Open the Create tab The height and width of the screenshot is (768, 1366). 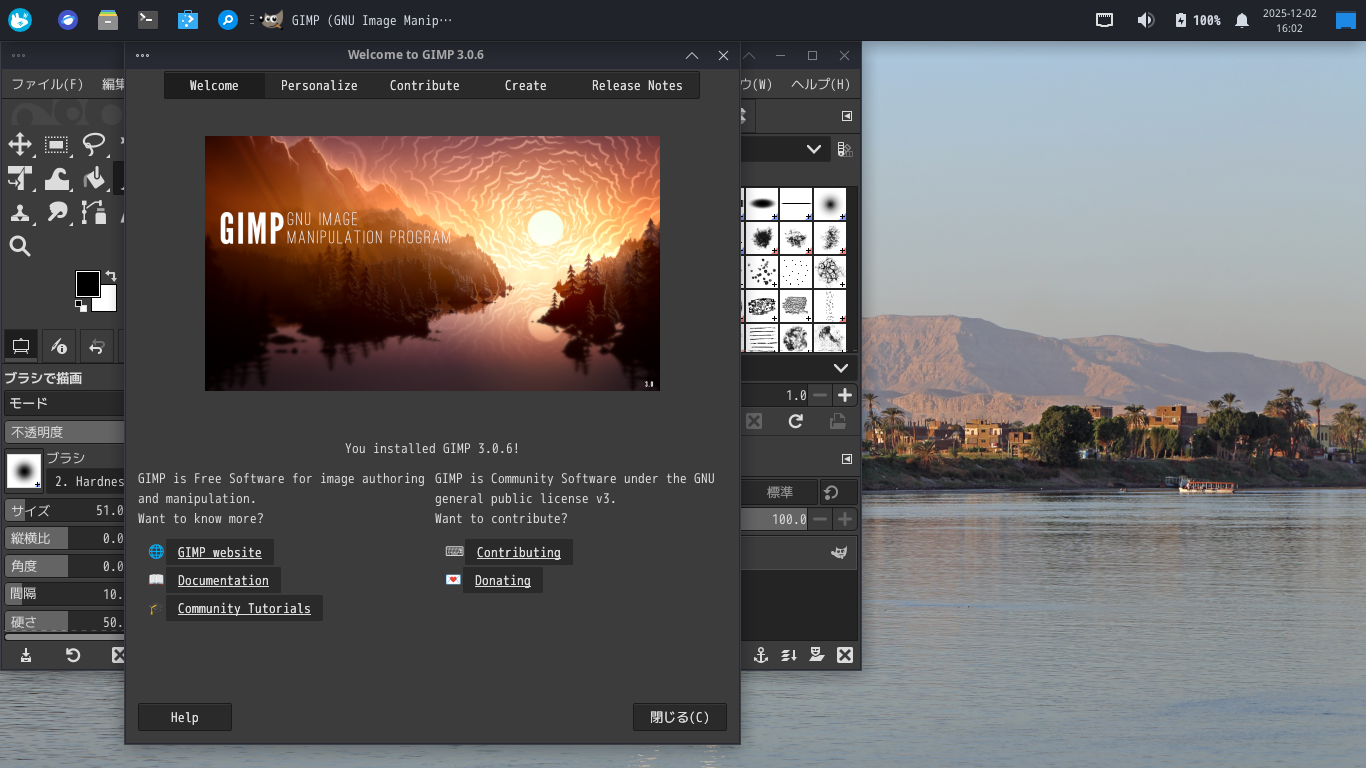pyautogui.click(x=525, y=86)
